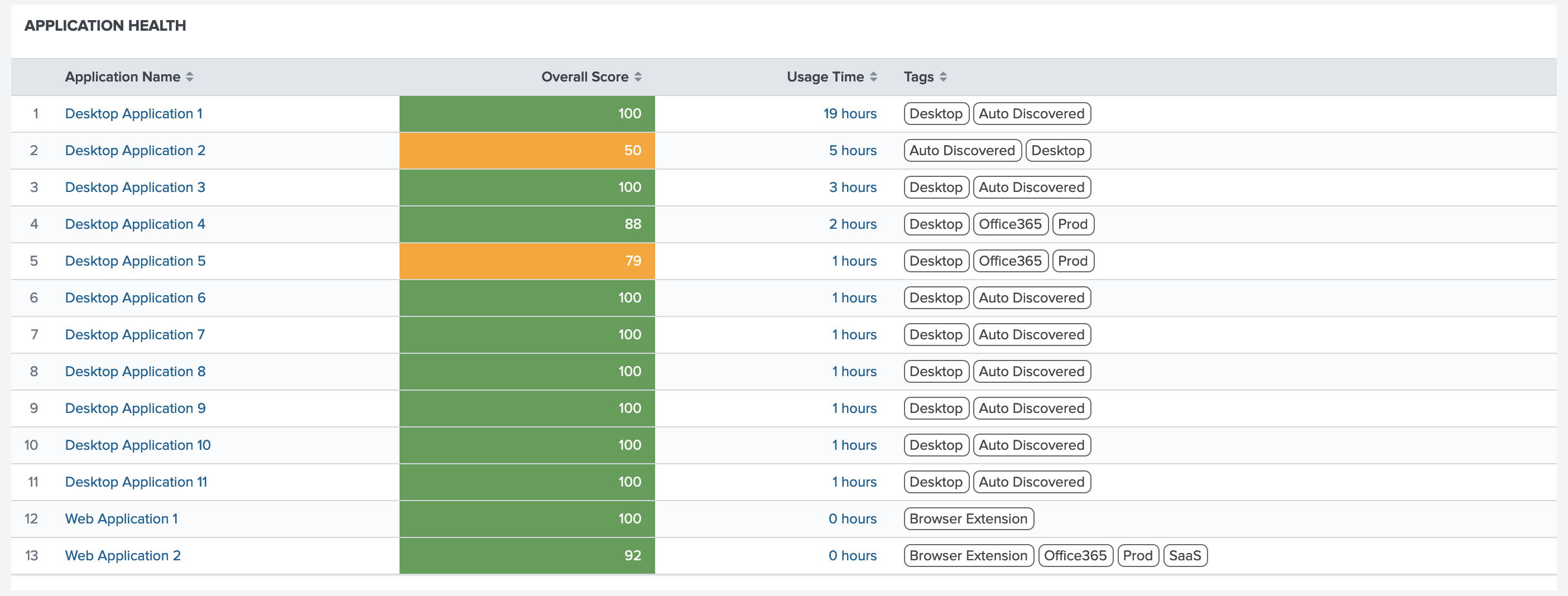Click the green score bar for Web Application 2
This screenshot has height=596, width=1568.
(527, 555)
